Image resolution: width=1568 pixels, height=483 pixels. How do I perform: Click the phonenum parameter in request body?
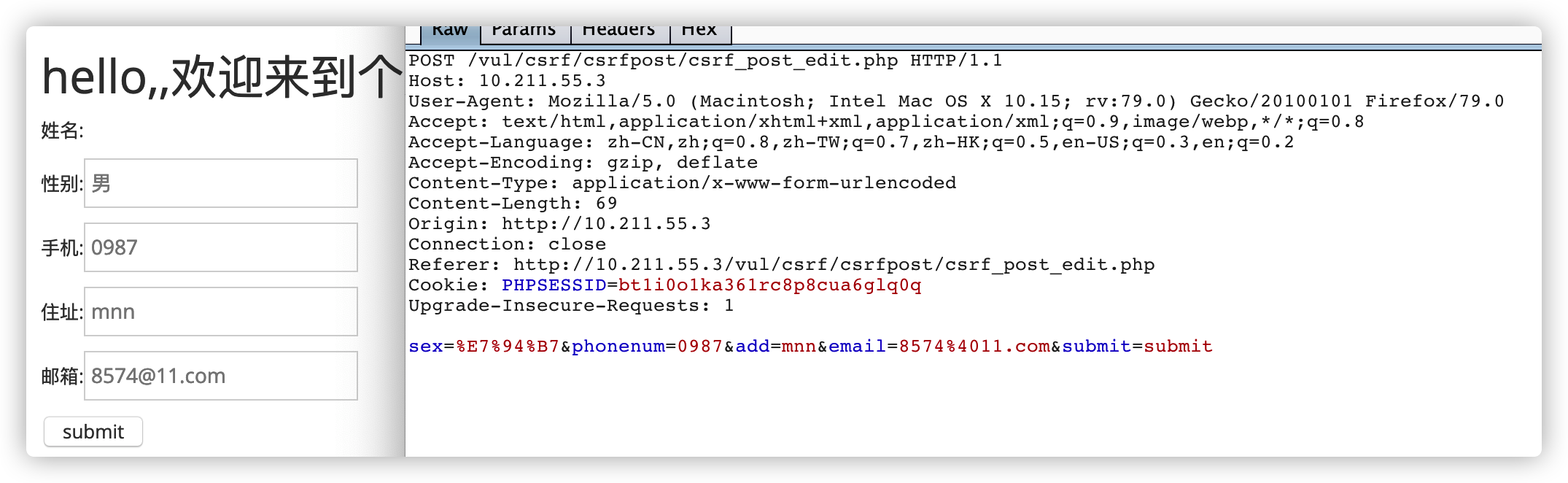[x=618, y=347]
